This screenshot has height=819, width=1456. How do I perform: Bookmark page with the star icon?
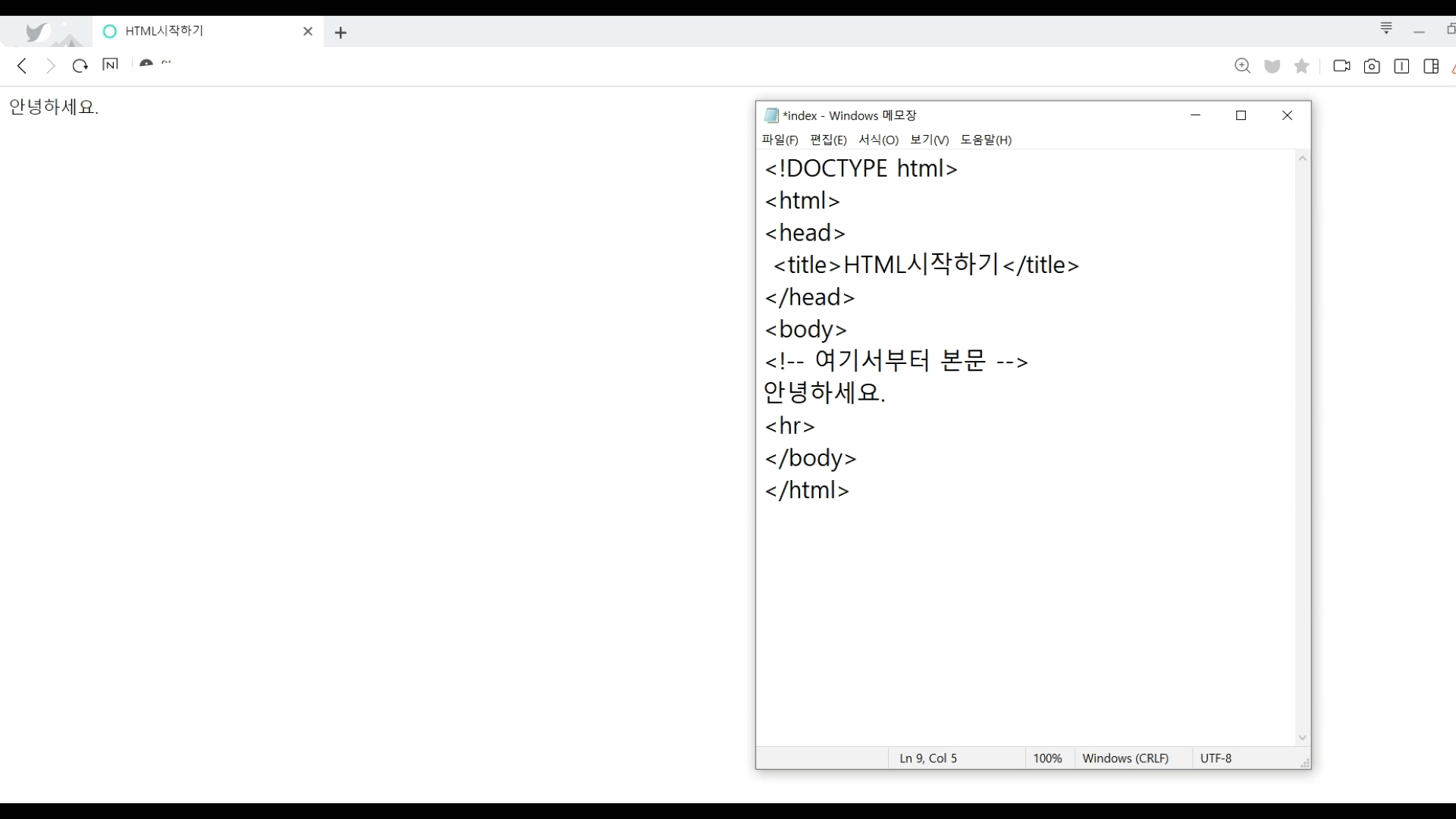click(x=1302, y=66)
